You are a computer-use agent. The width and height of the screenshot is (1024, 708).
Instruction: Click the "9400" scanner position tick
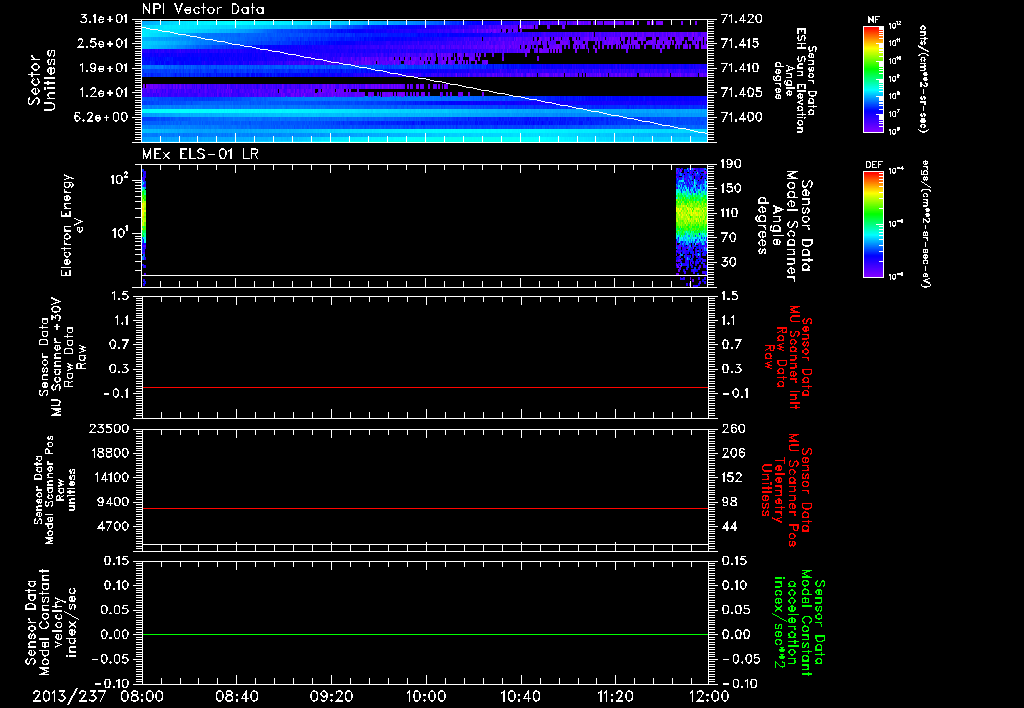click(112, 502)
